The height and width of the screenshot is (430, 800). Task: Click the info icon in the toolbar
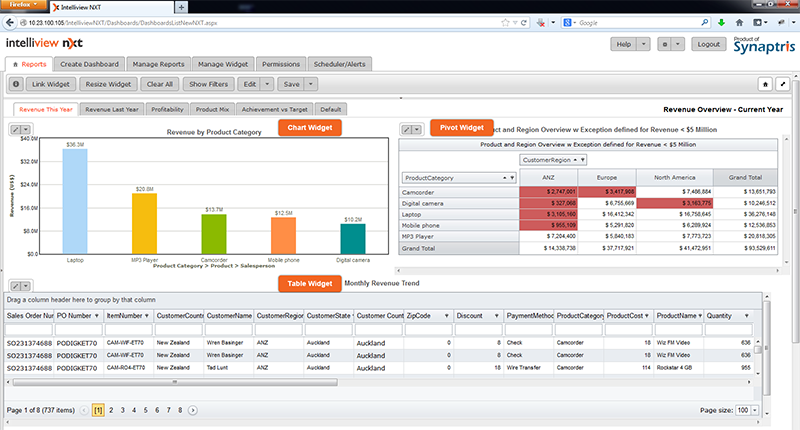click(x=17, y=85)
